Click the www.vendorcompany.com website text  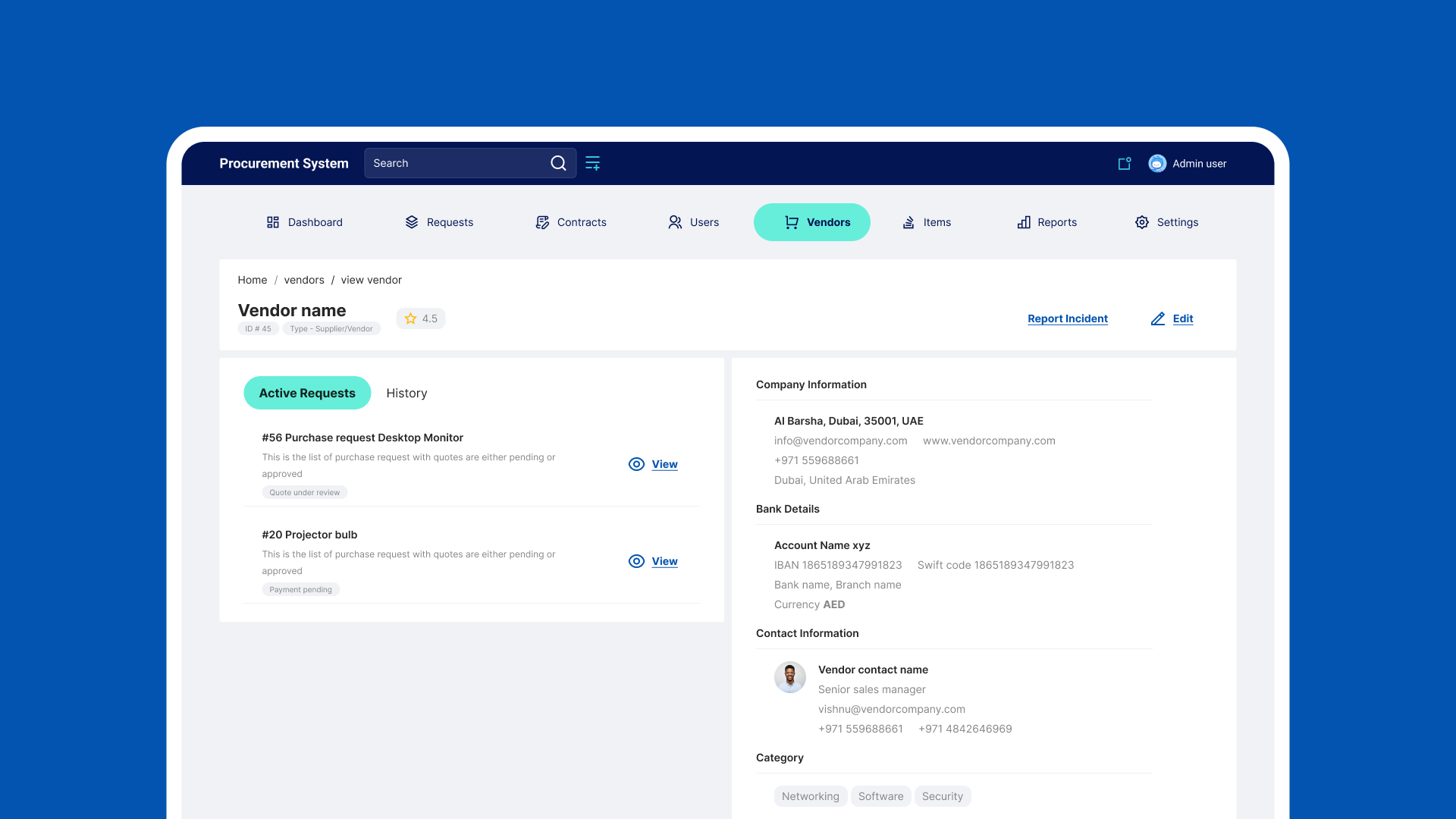(989, 441)
